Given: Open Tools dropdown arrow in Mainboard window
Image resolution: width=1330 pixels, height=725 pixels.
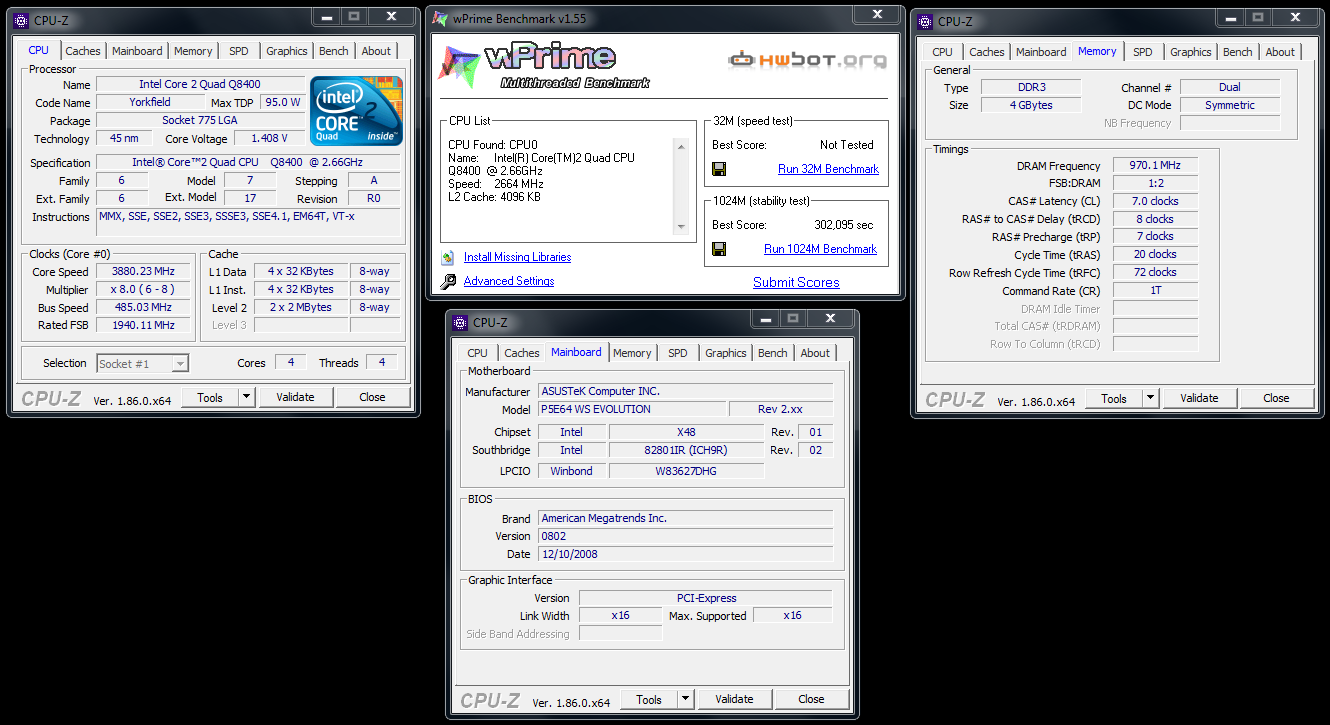Looking at the screenshot, I should point(685,699).
